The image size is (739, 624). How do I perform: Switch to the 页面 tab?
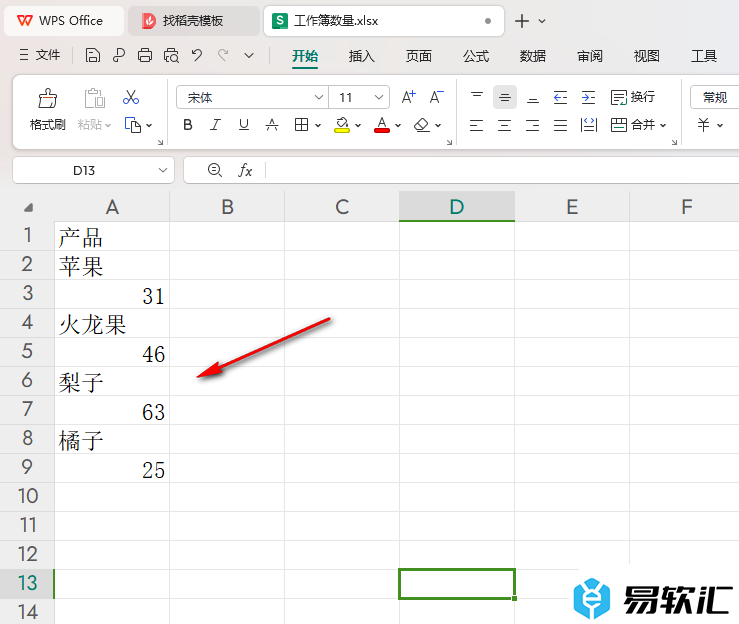[x=419, y=56]
